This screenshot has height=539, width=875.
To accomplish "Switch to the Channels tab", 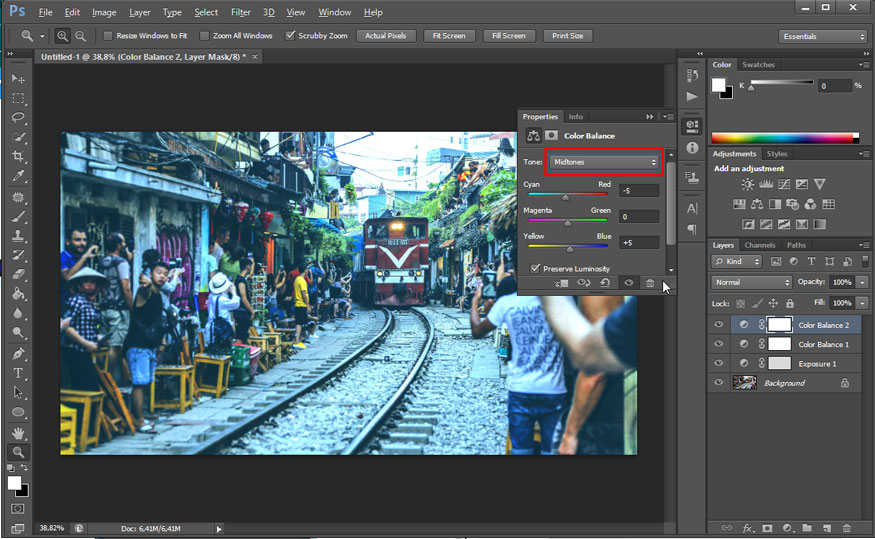I will pyautogui.click(x=759, y=245).
